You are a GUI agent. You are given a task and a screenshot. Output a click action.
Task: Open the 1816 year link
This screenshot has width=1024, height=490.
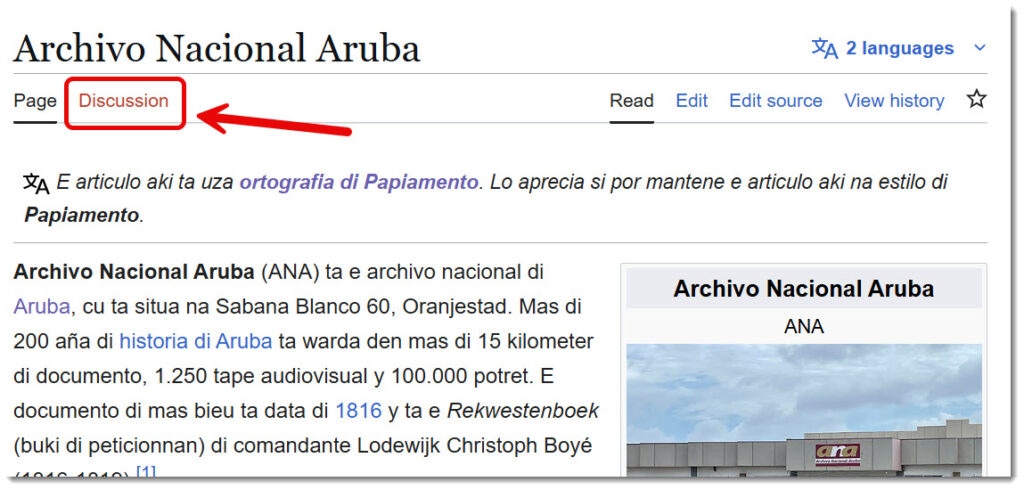pyautogui.click(x=358, y=410)
